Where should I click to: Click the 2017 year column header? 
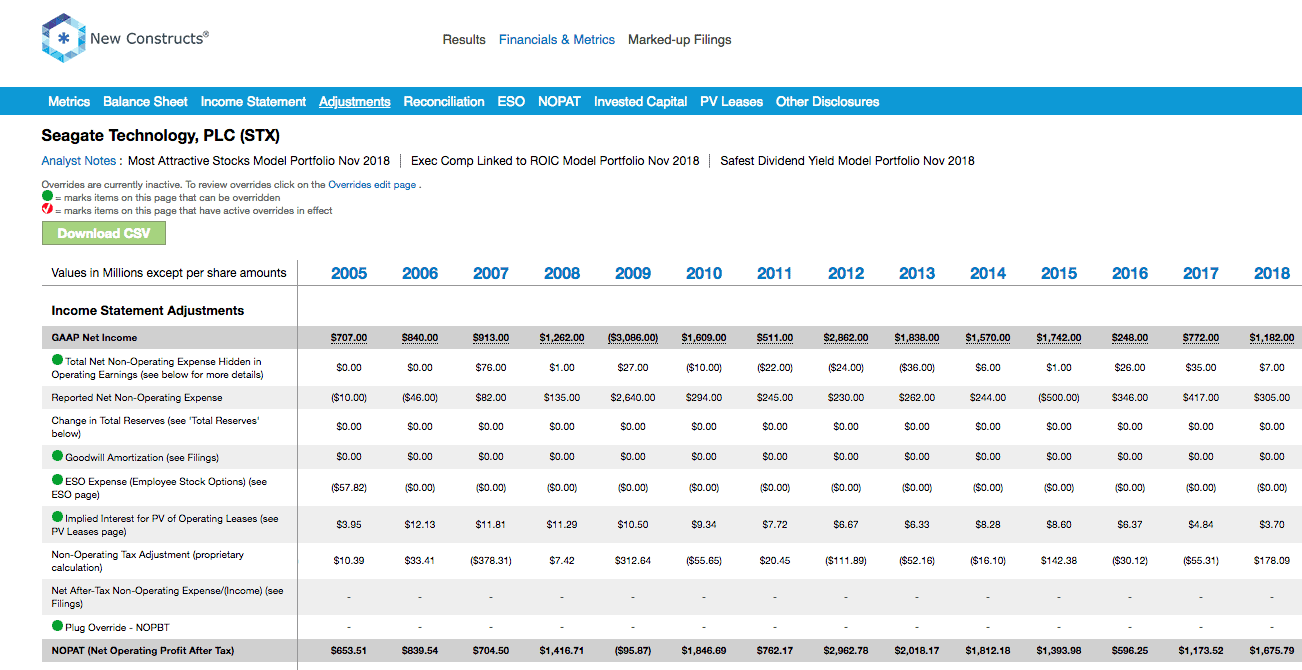pyautogui.click(x=1201, y=273)
